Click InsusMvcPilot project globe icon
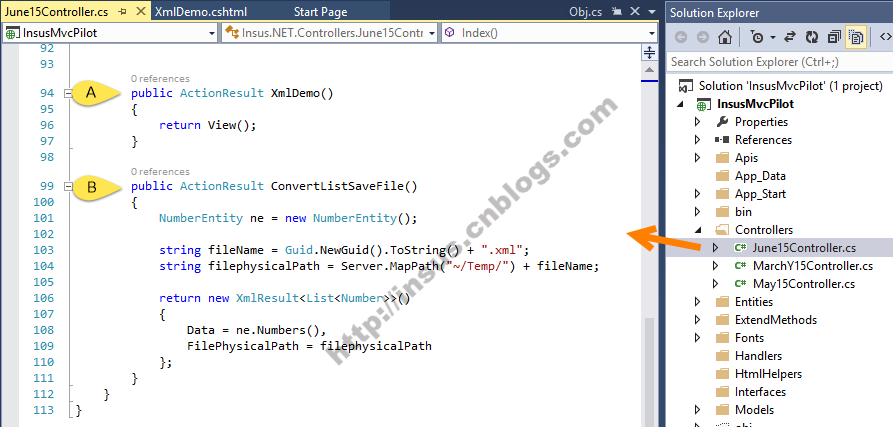Image resolution: width=893 pixels, height=427 pixels. coord(704,105)
